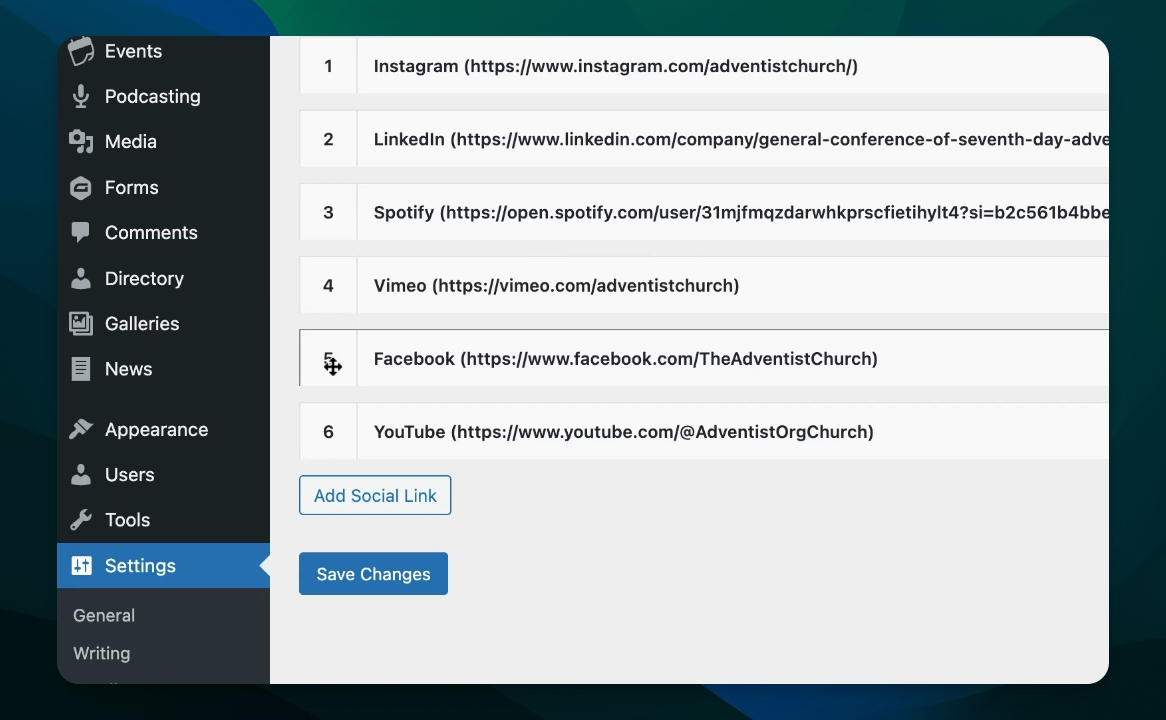Click the News document icon
Image resolution: width=1166 pixels, height=720 pixels.
pos(80,369)
